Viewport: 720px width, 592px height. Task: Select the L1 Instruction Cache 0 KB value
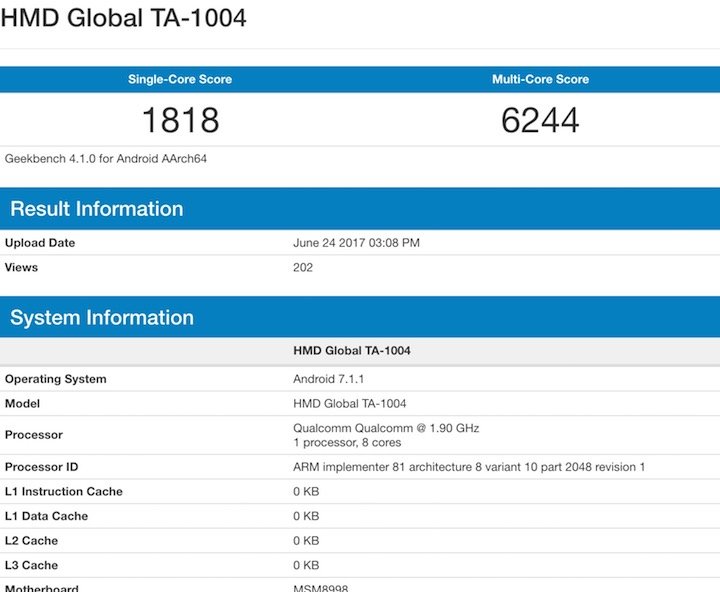pos(306,491)
